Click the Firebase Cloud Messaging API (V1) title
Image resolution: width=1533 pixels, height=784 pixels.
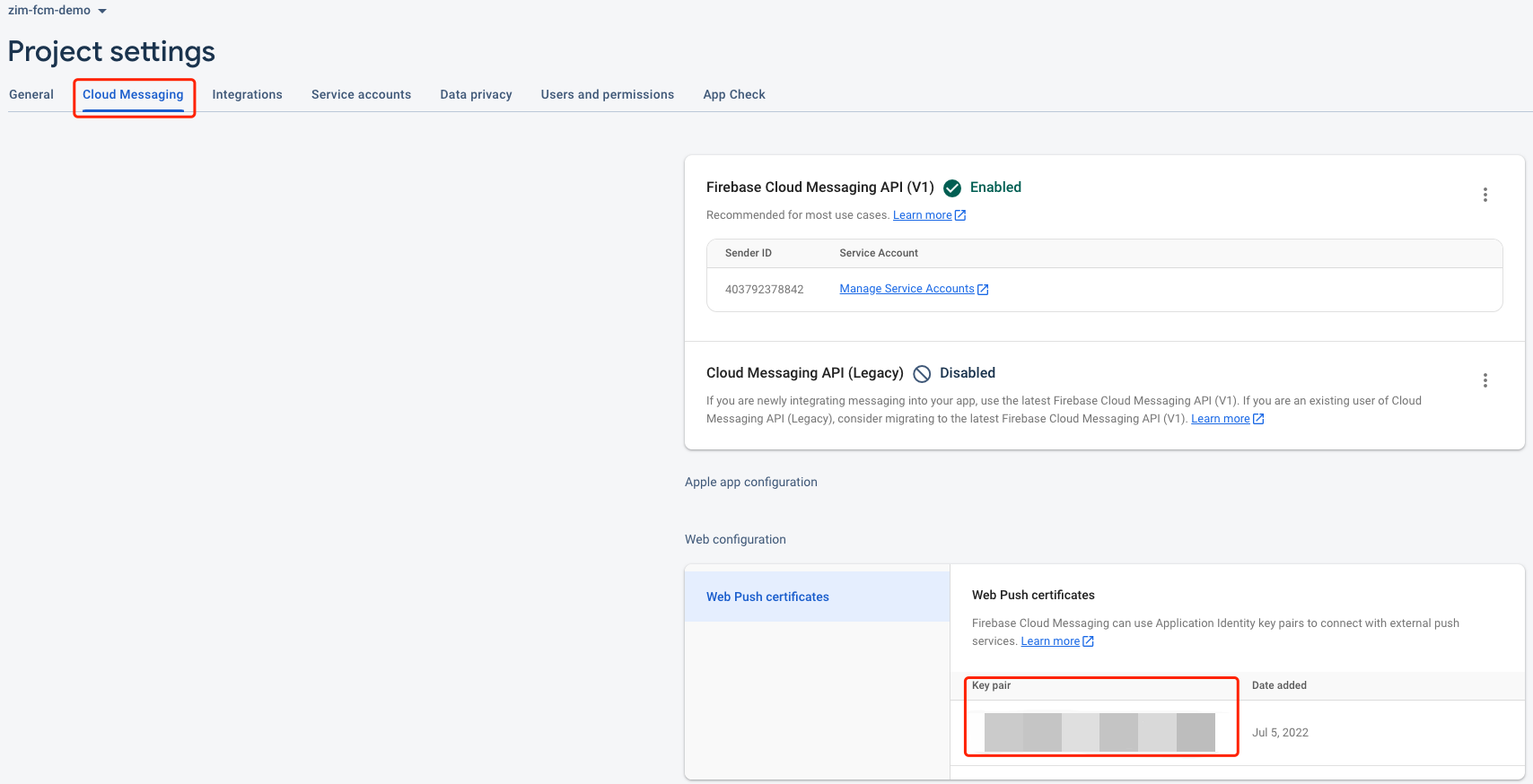coord(819,187)
